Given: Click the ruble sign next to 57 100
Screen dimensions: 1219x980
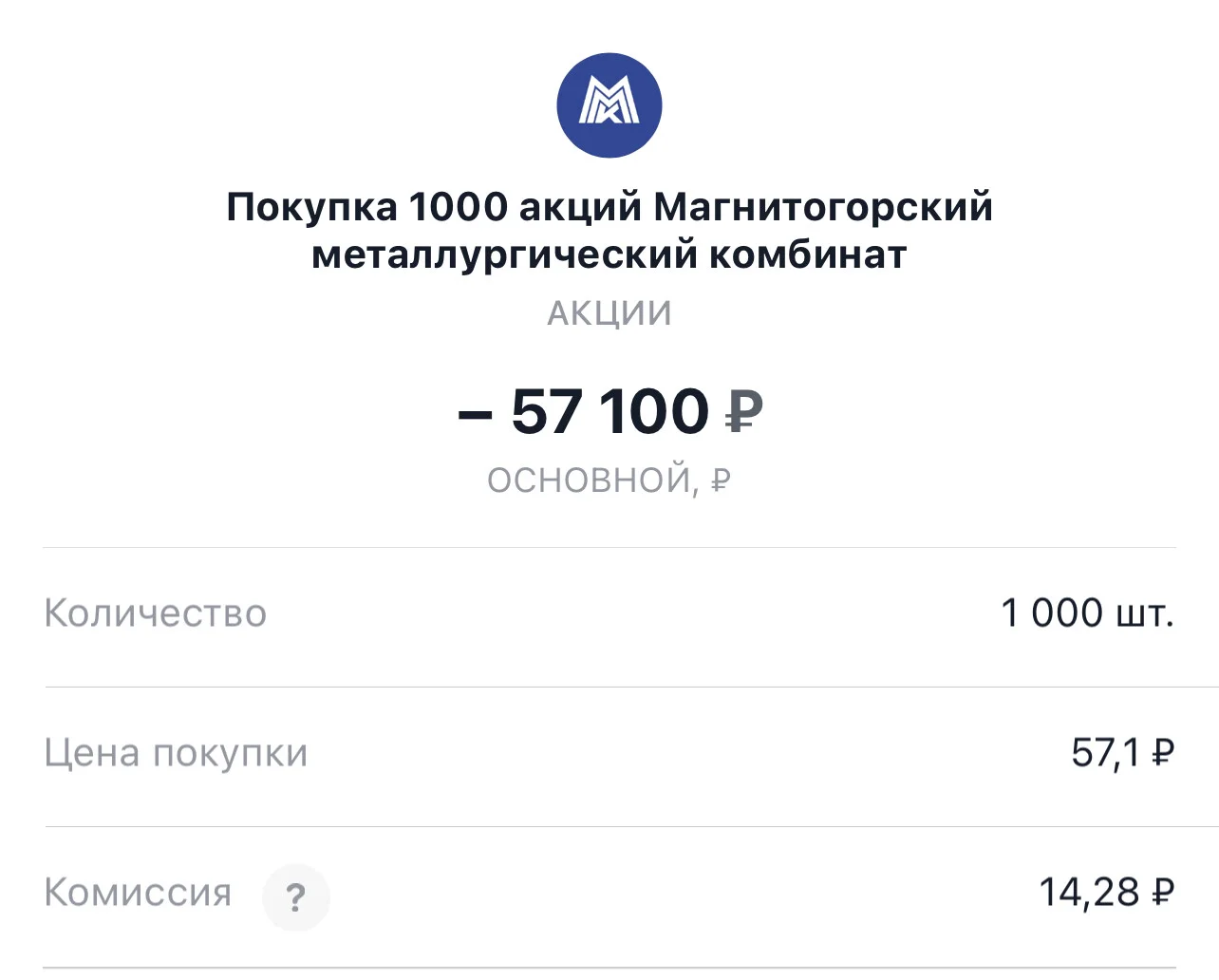Looking at the screenshot, I should click(x=744, y=412).
